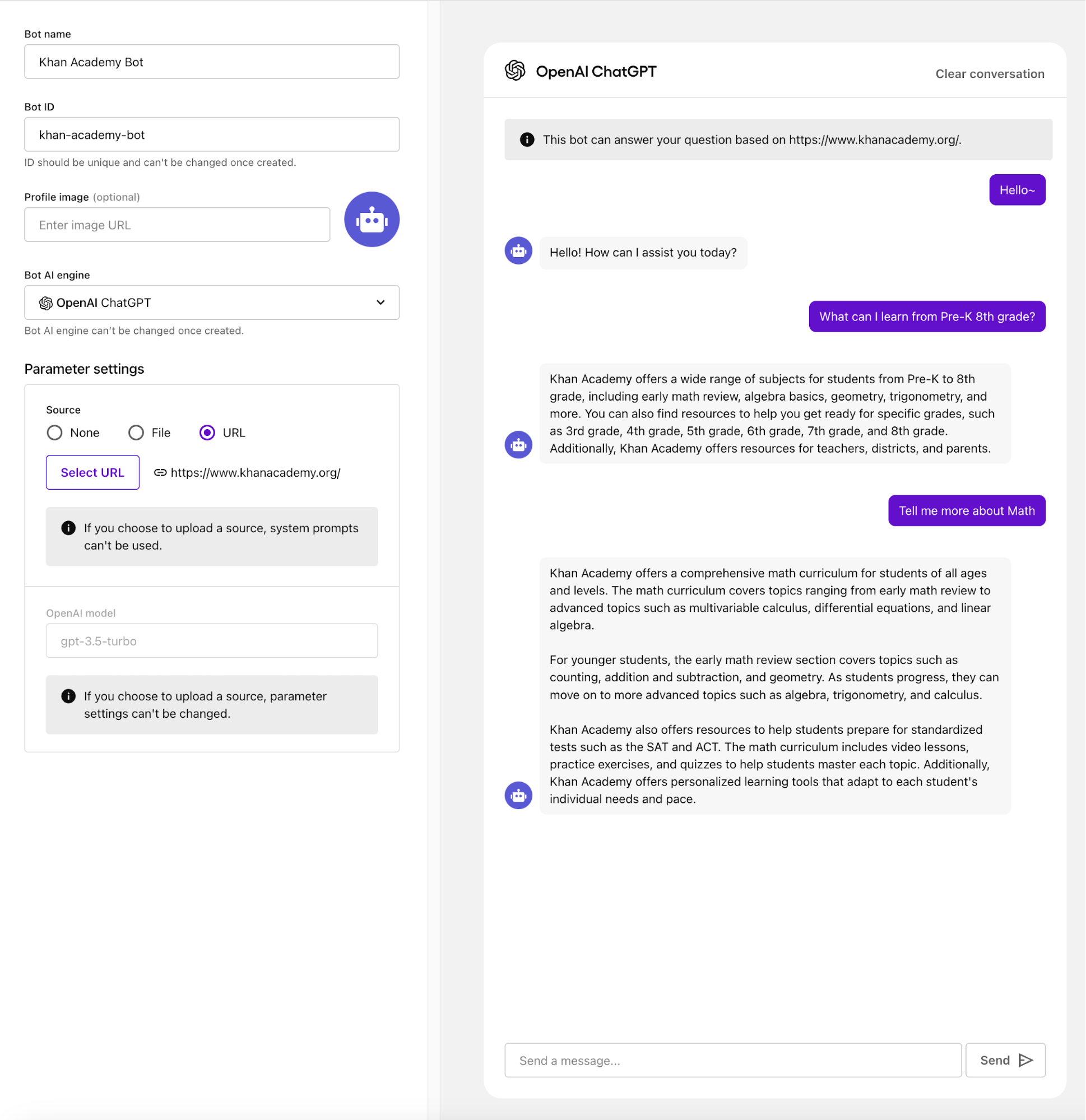This screenshot has width=1086, height=1120.
Task: Select the URL source option
Action: [x=207, y=433]
